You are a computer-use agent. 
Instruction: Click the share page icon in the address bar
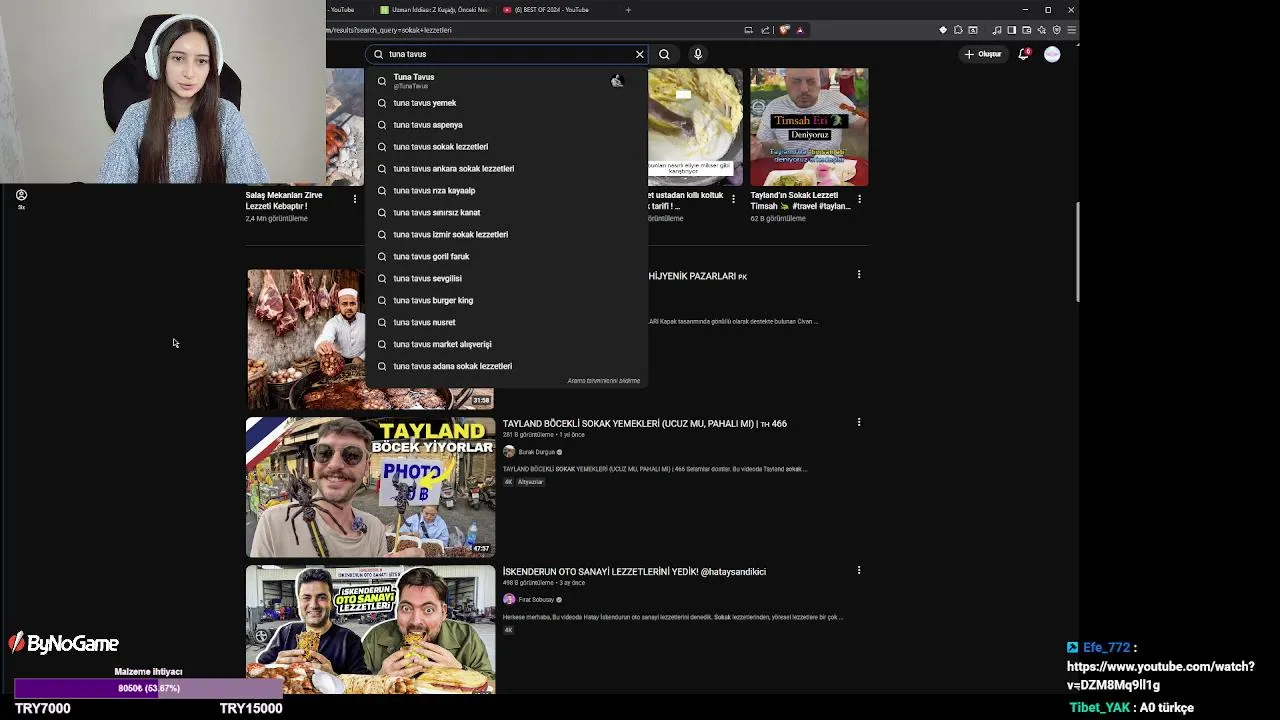point(765,30)
